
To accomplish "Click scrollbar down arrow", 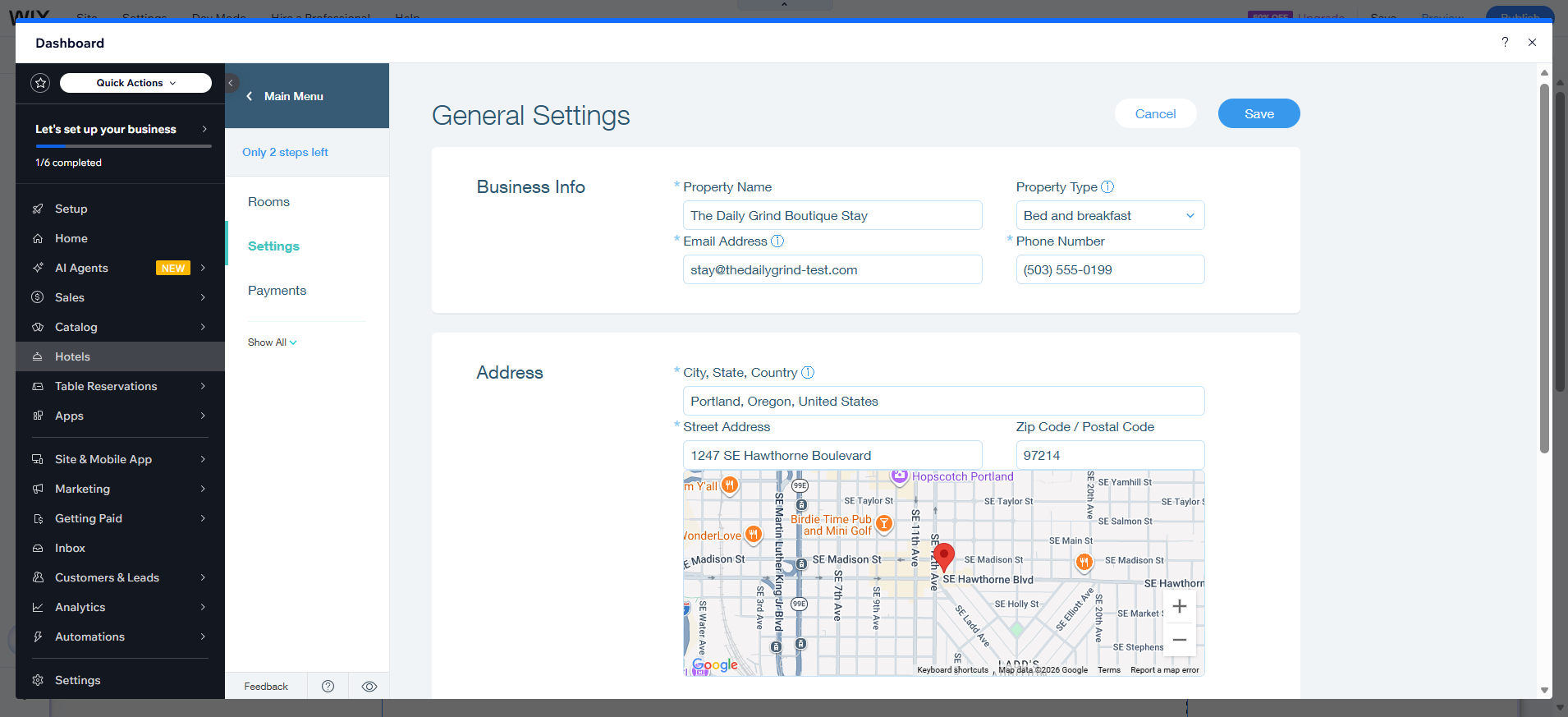I will tap(1544, 691).
